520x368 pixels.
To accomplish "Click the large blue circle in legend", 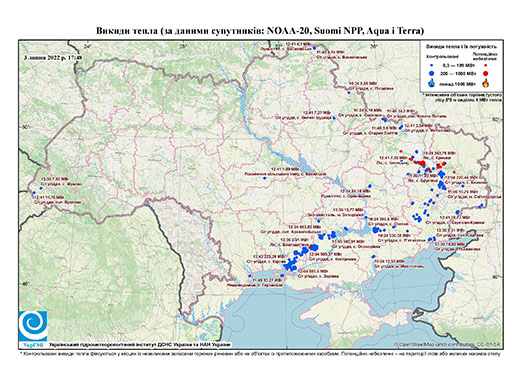I will [x=432, y=73].
